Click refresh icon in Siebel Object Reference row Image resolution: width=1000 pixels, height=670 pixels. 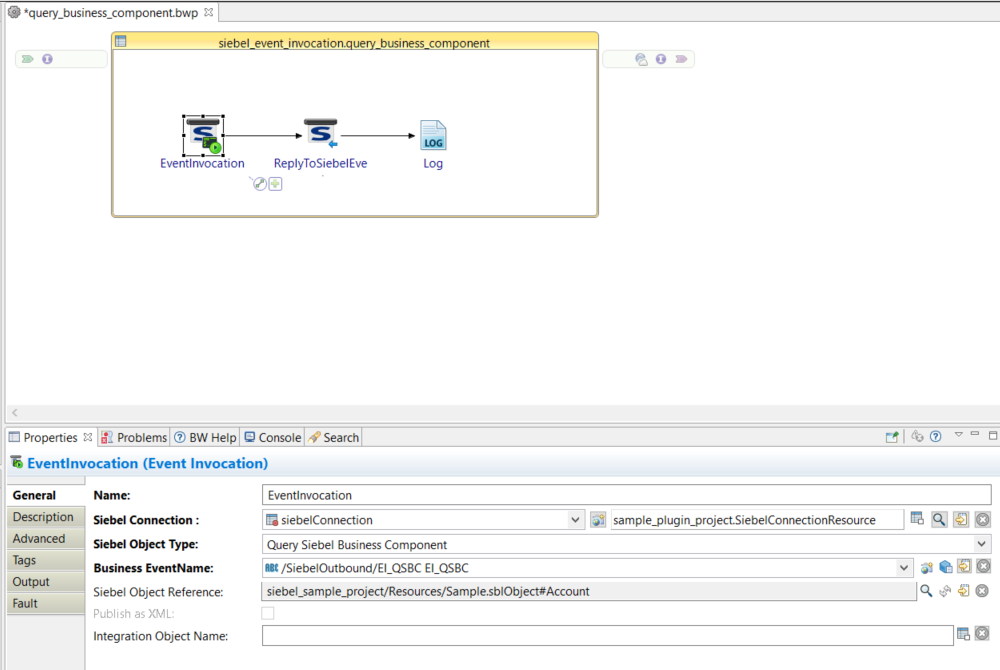945,591
